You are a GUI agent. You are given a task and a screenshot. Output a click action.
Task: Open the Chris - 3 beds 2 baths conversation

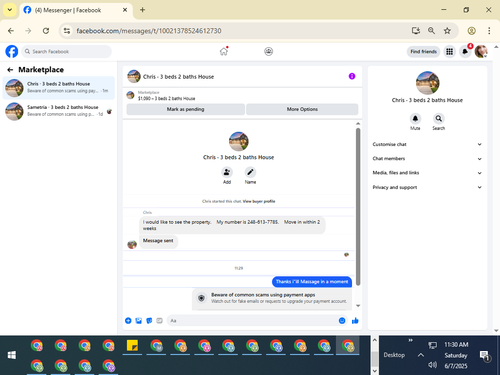pyautogui.click(x=59, y=87)
